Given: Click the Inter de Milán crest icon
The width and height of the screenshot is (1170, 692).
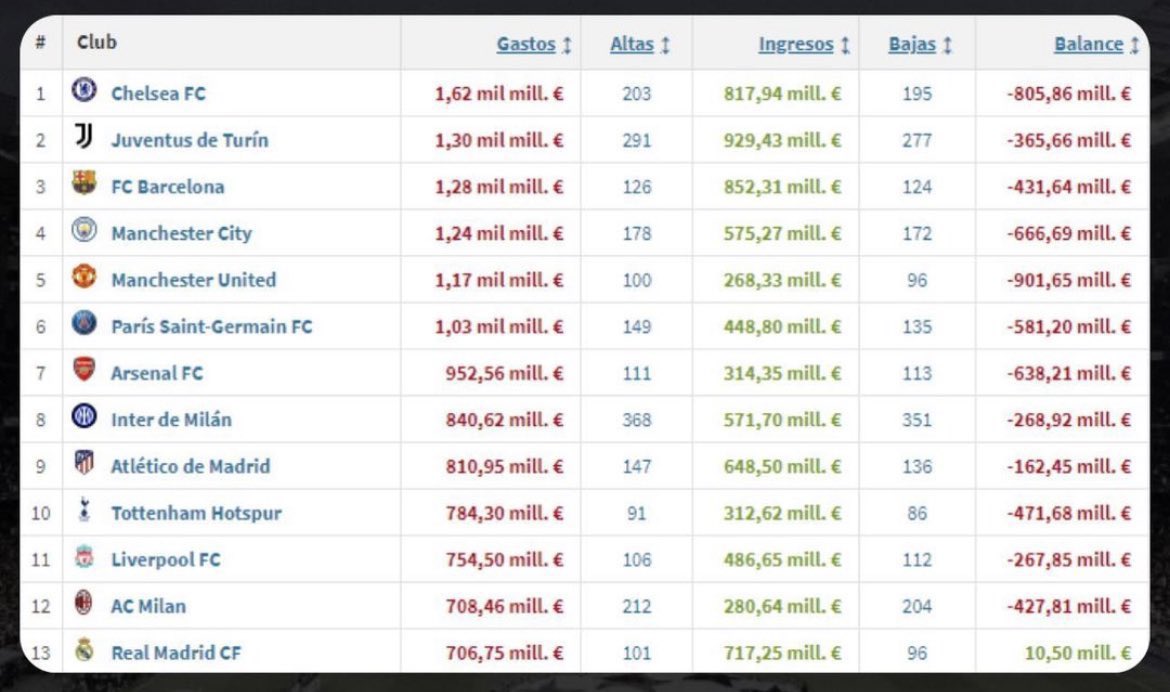Looking at the screenshot, I should pos(84,416).
